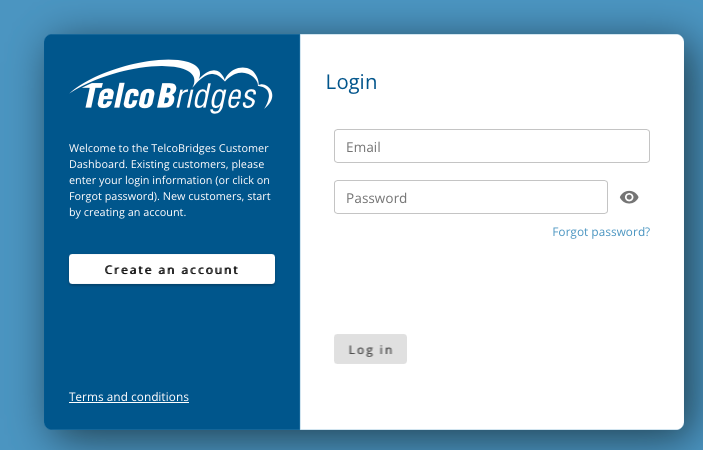Select the cloud arc graphic in the logo
Image resolution: width=703 pixels, height=450 pixels.
click(x=170, y=72)
